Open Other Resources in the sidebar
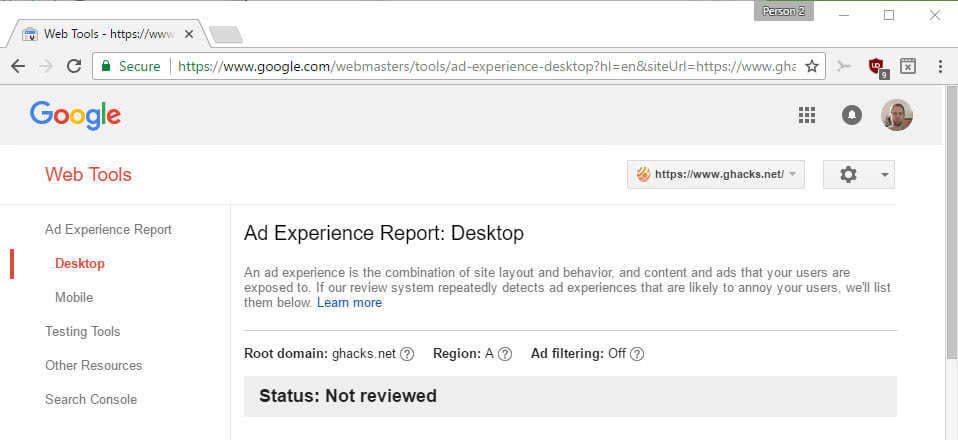Viewport: 958px width, 440px height. 93,365
